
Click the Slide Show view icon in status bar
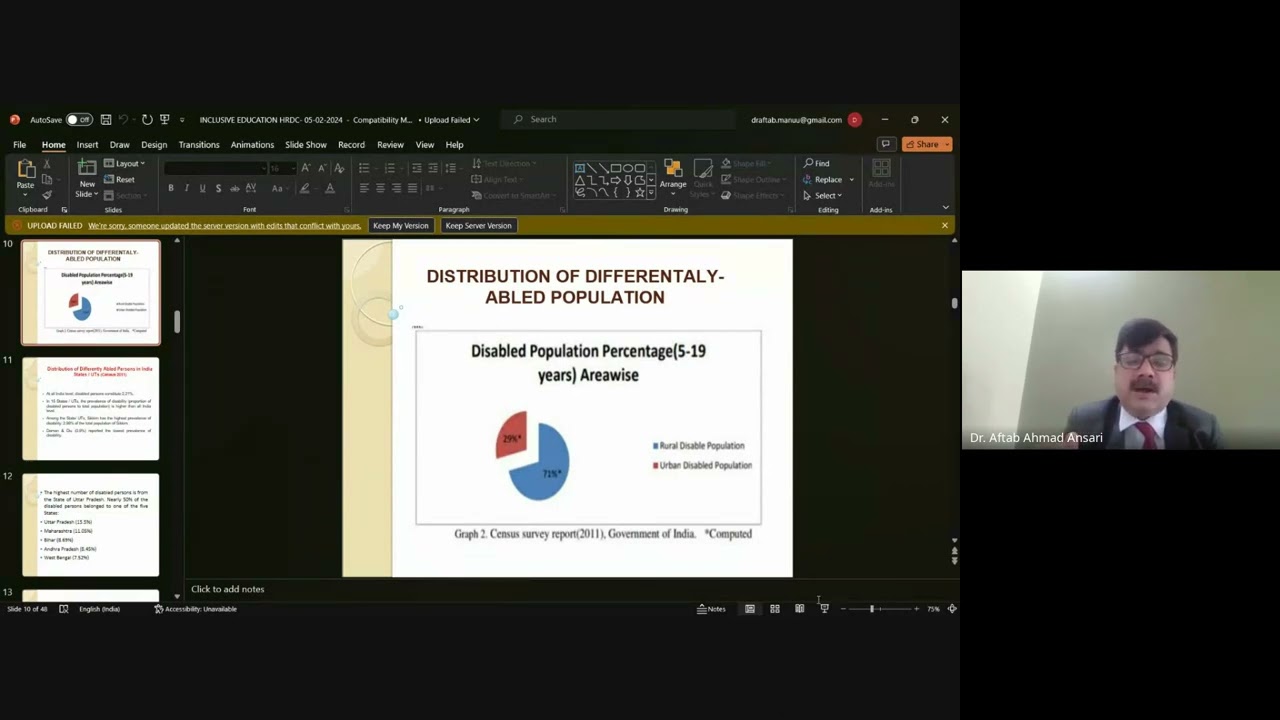tap(824, 609)
